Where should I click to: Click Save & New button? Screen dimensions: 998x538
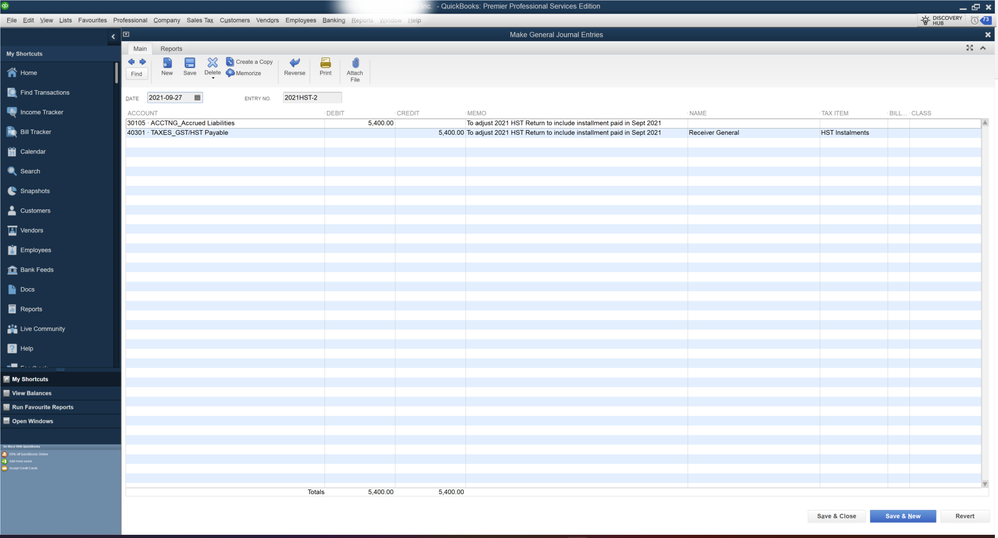click(x=903, y=516)
